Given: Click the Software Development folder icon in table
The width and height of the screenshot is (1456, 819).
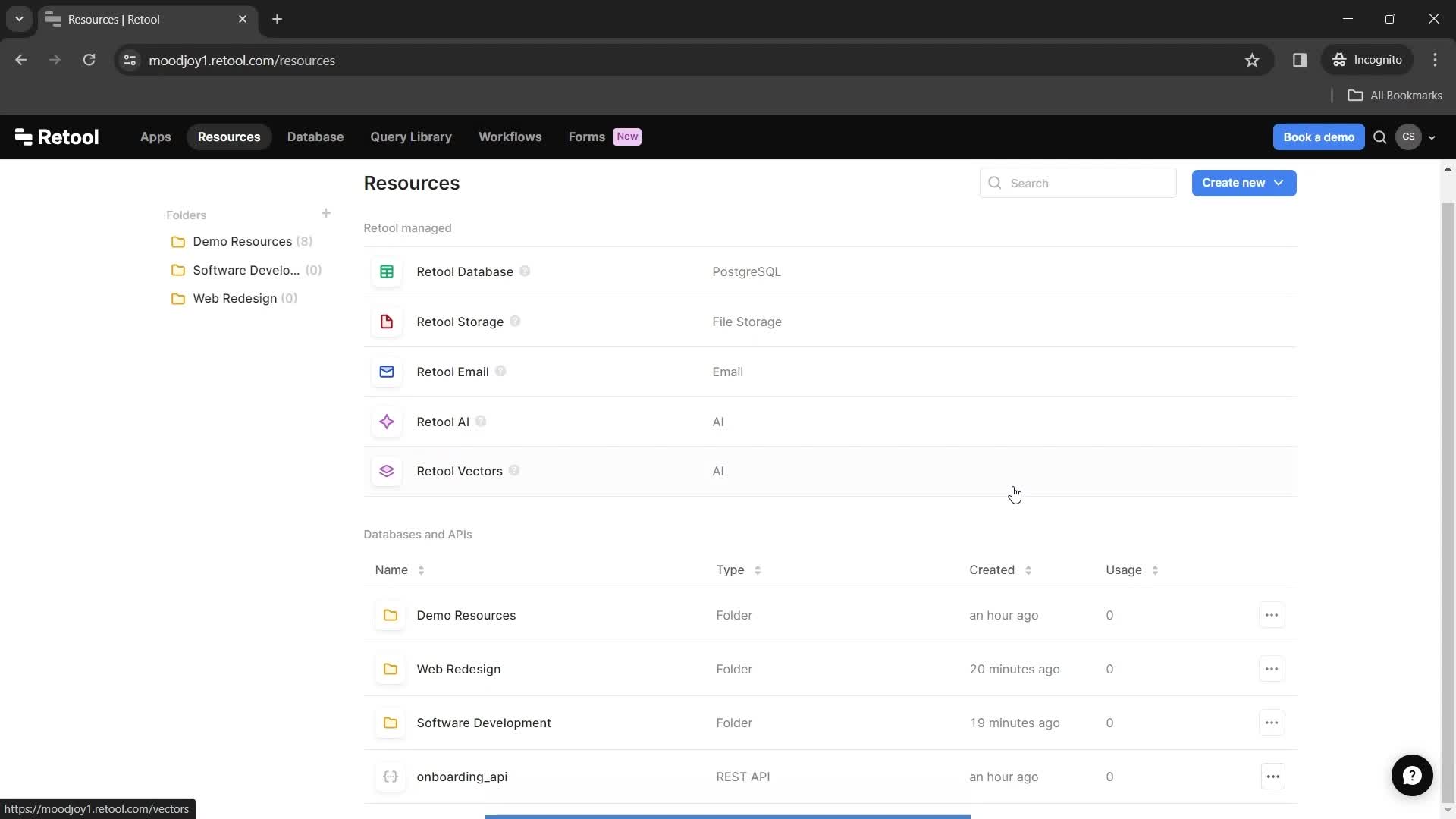Looking at the screenshot, I should [x=391, y=723].
